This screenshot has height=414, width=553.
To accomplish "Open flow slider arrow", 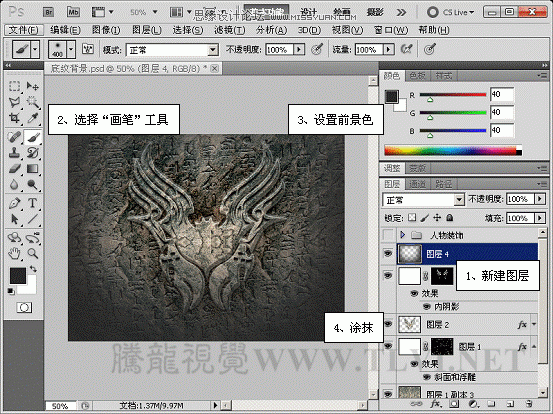I will 389,49.
